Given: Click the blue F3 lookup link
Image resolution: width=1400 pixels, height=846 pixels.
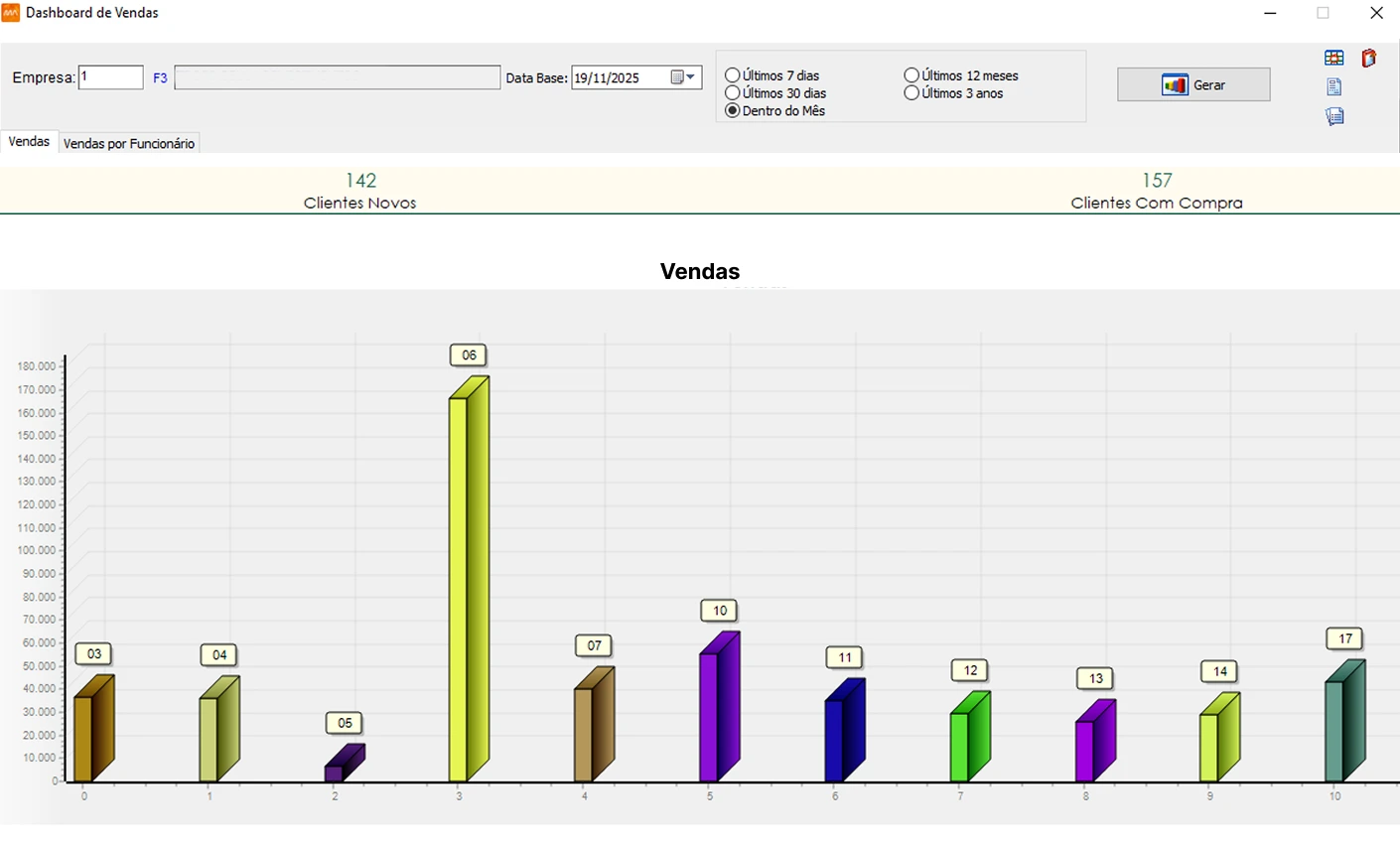Looking at the screenshot, I should [x=160, y=77].
